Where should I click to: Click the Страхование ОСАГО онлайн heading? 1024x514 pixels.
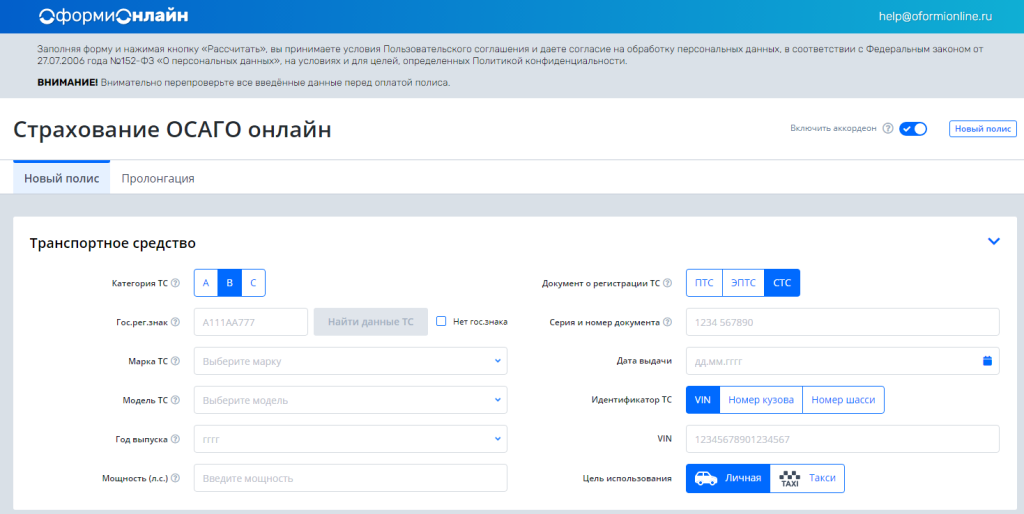coord(172,129)
